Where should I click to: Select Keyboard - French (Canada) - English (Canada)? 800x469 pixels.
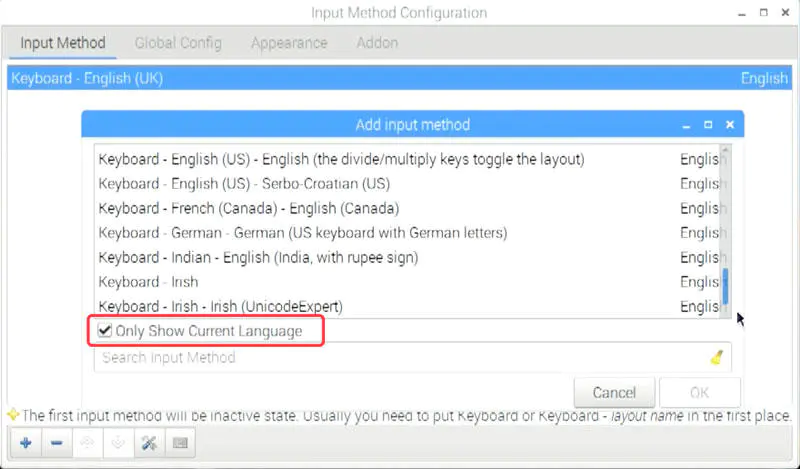(407, 208)
